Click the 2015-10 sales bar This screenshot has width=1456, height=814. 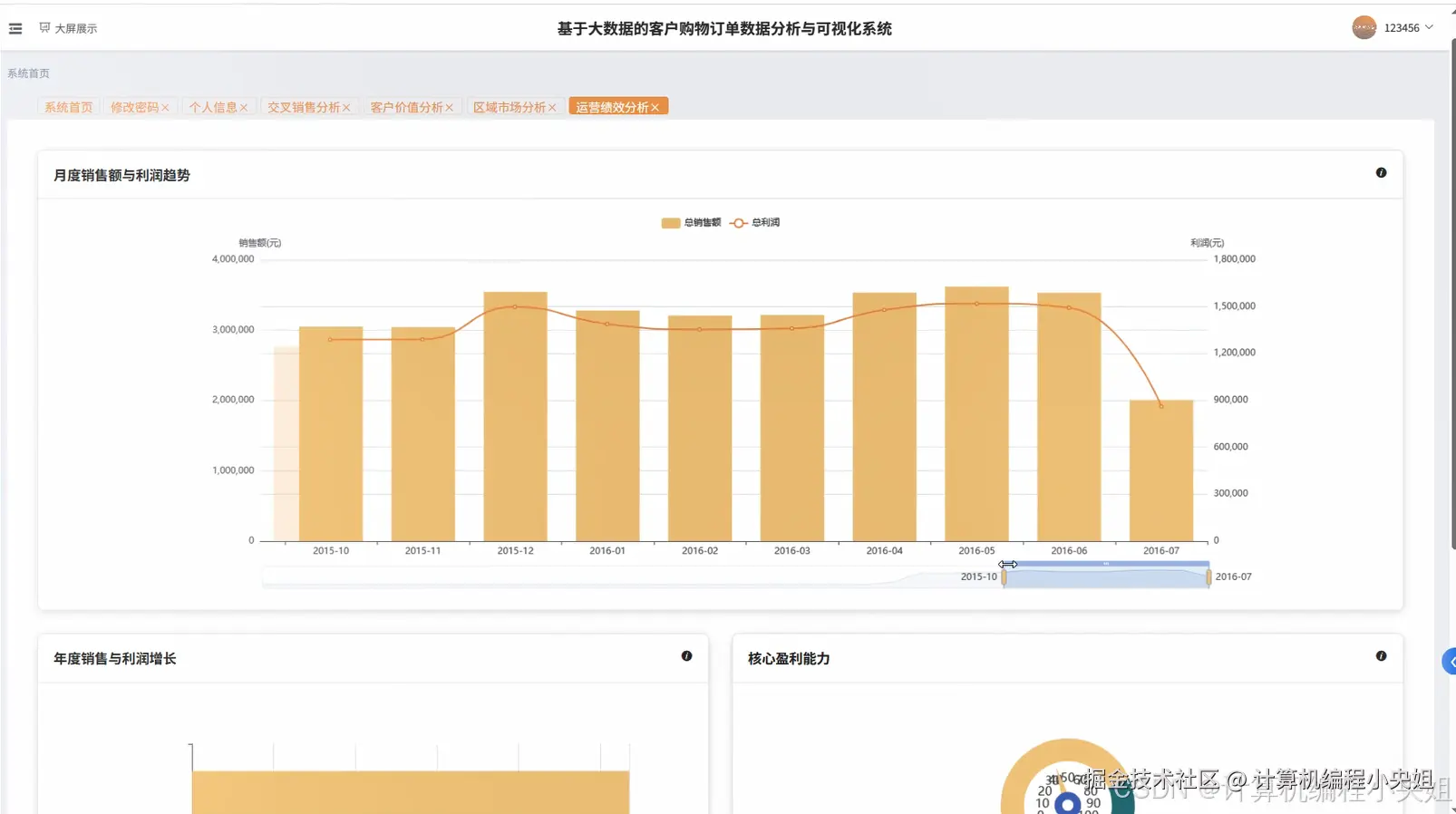coord(331,434)
